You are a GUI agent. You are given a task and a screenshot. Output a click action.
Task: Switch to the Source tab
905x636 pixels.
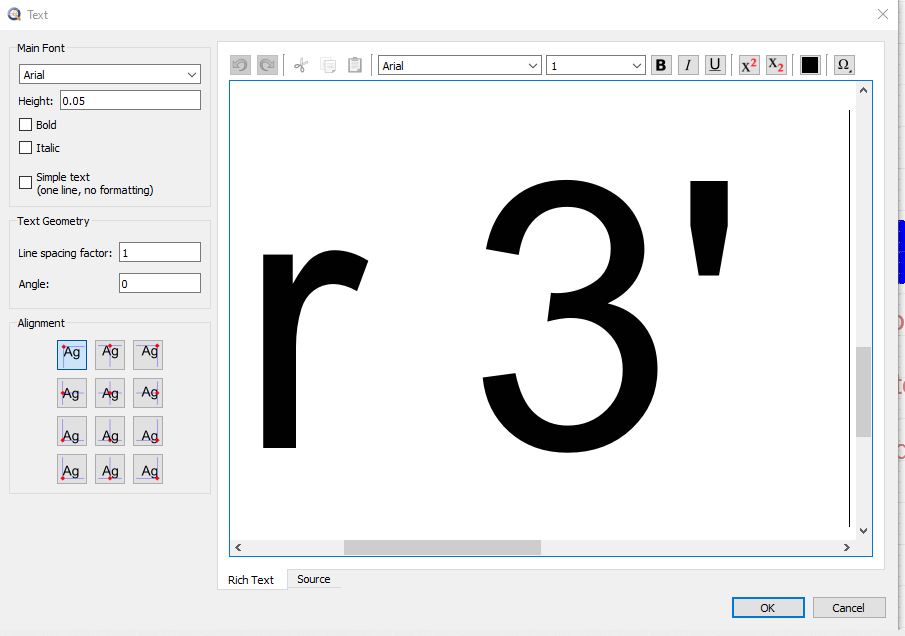click(x=313, y=579)
